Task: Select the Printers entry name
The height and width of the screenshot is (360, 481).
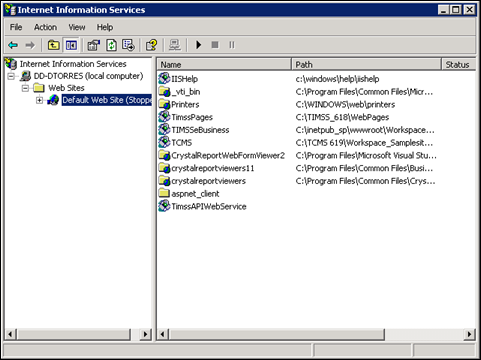Action: click(x=185, y=105)
